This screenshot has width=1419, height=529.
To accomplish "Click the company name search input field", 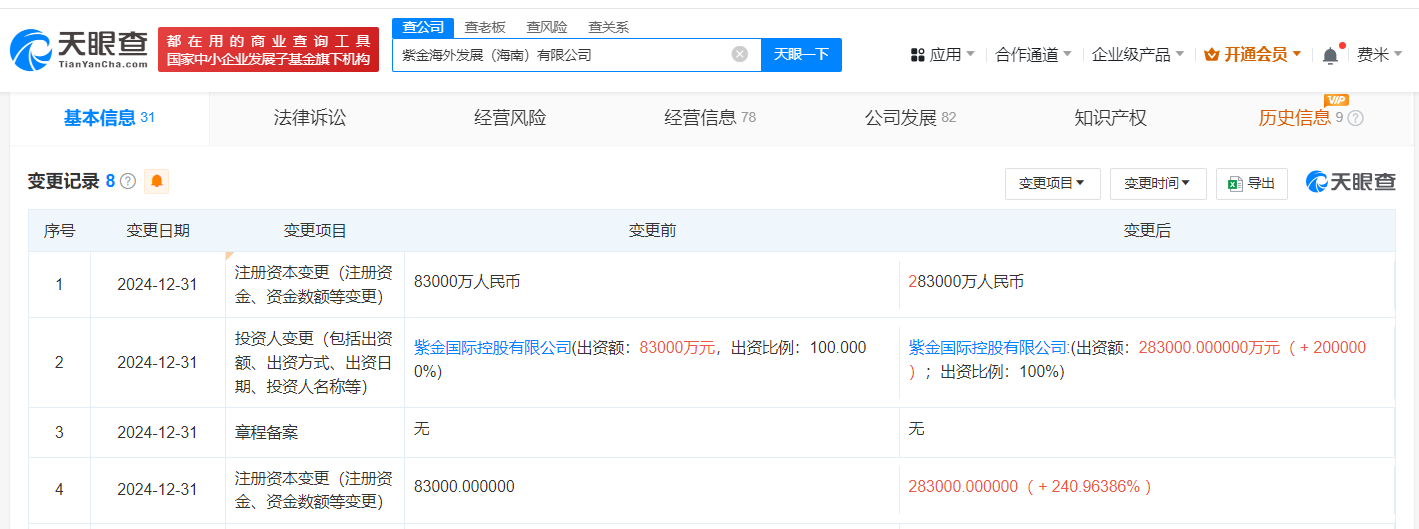I will click(x=560, y=55).
